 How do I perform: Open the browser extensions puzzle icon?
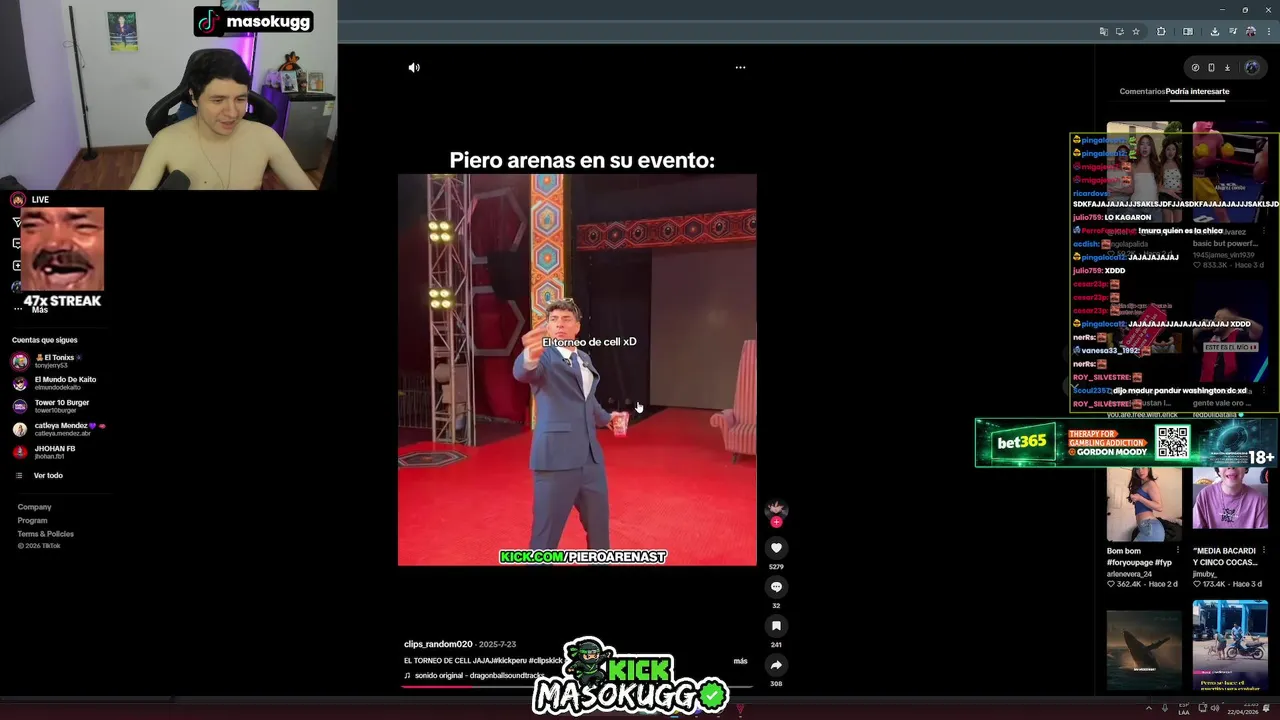[1161, 31]
